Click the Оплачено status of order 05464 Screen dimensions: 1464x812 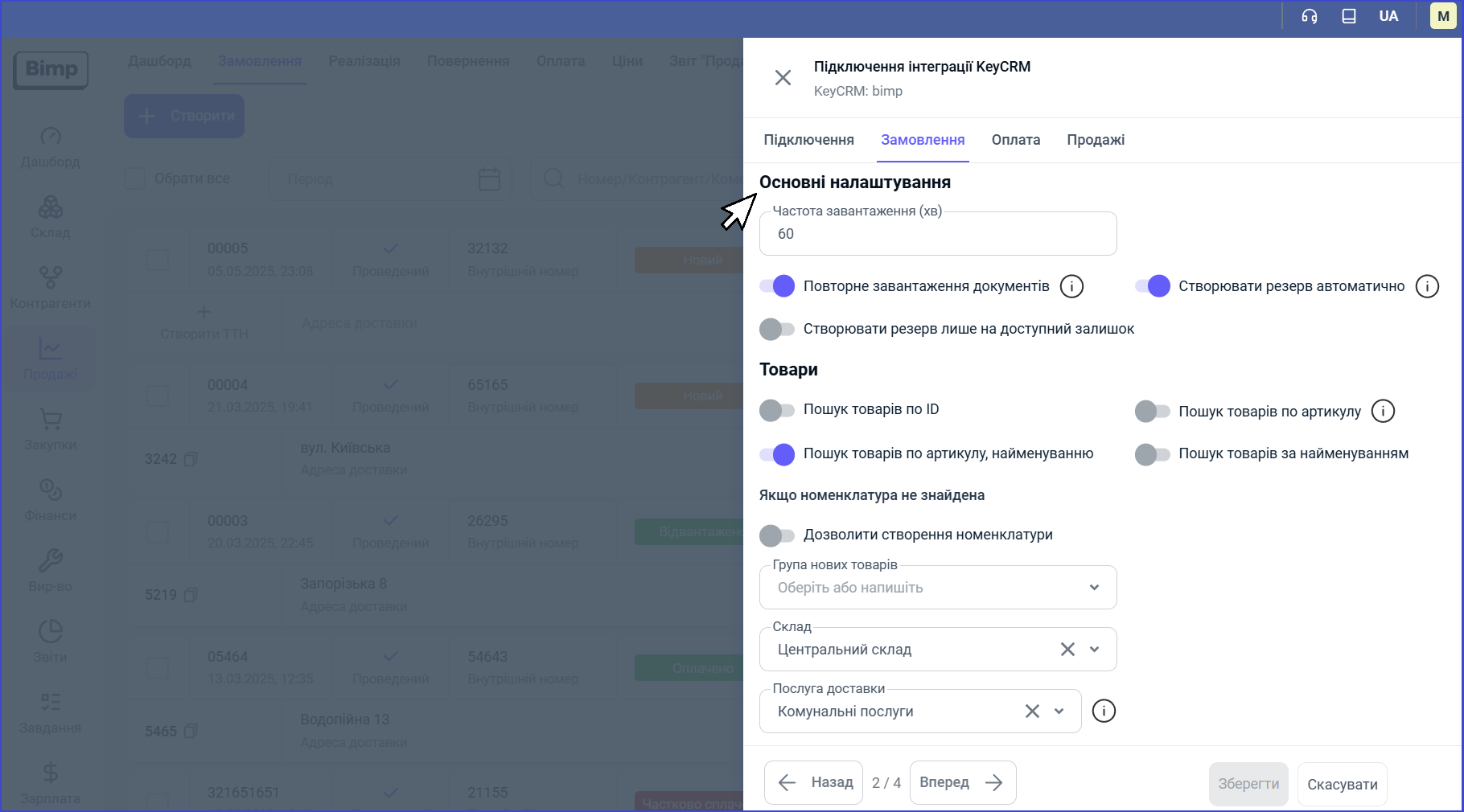pyautogui.click(x=691, y=668)
